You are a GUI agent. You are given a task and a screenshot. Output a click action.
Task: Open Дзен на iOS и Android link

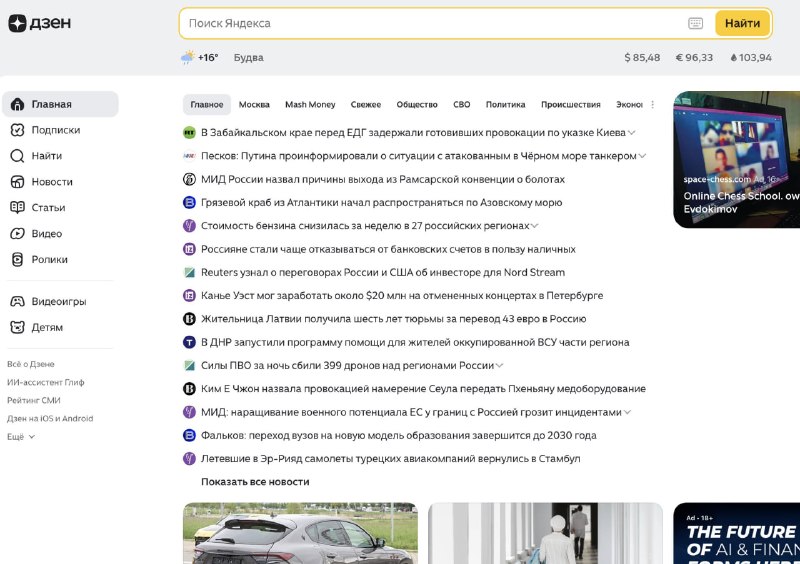(x=50, y=419)
